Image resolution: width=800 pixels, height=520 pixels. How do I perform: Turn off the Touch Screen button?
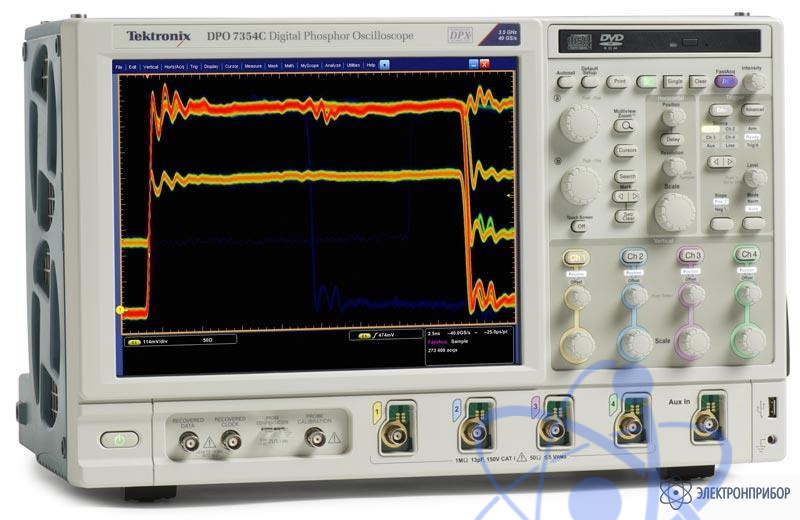click(579, 226)
